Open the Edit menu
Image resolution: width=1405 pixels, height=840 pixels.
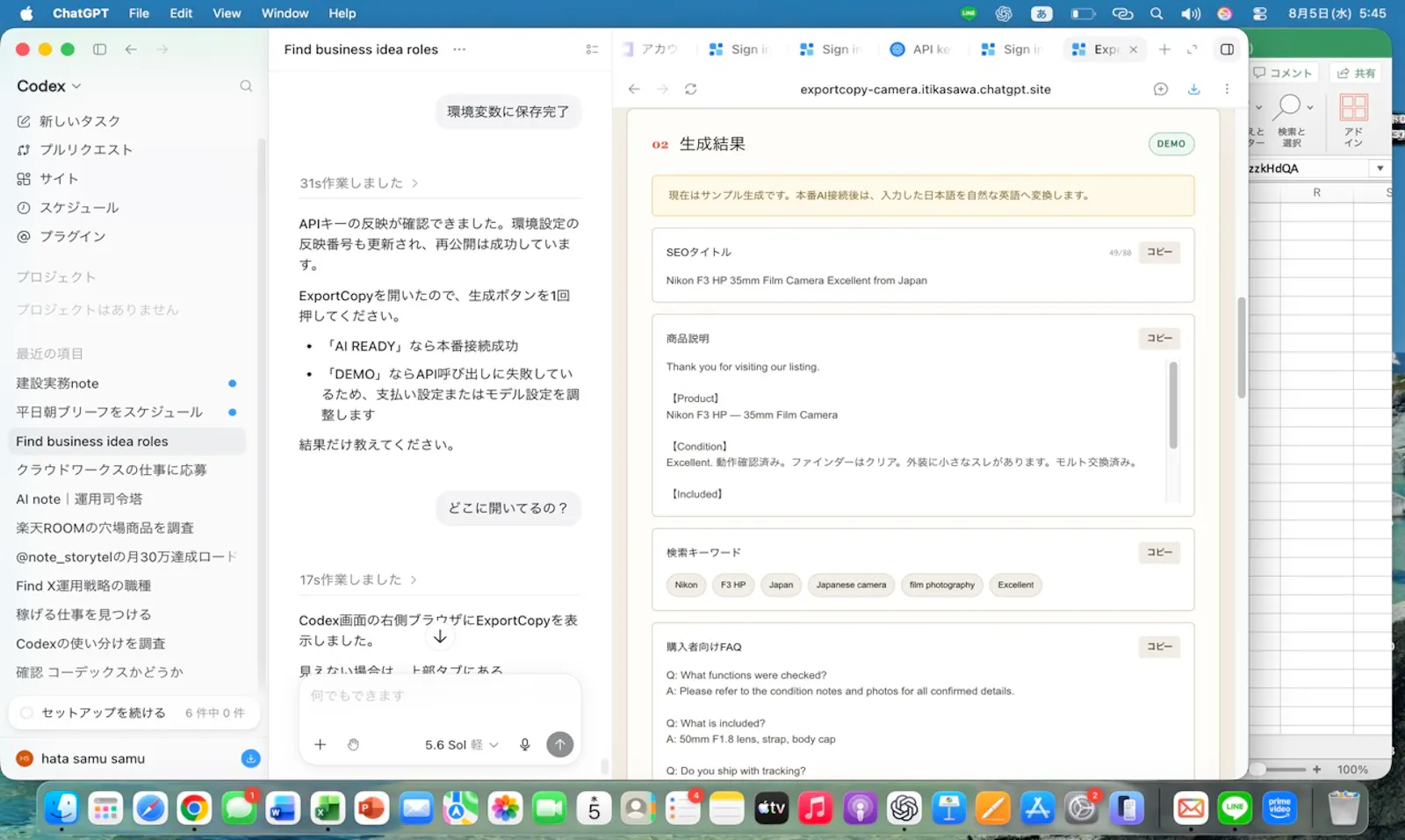[x=181, y=13]
